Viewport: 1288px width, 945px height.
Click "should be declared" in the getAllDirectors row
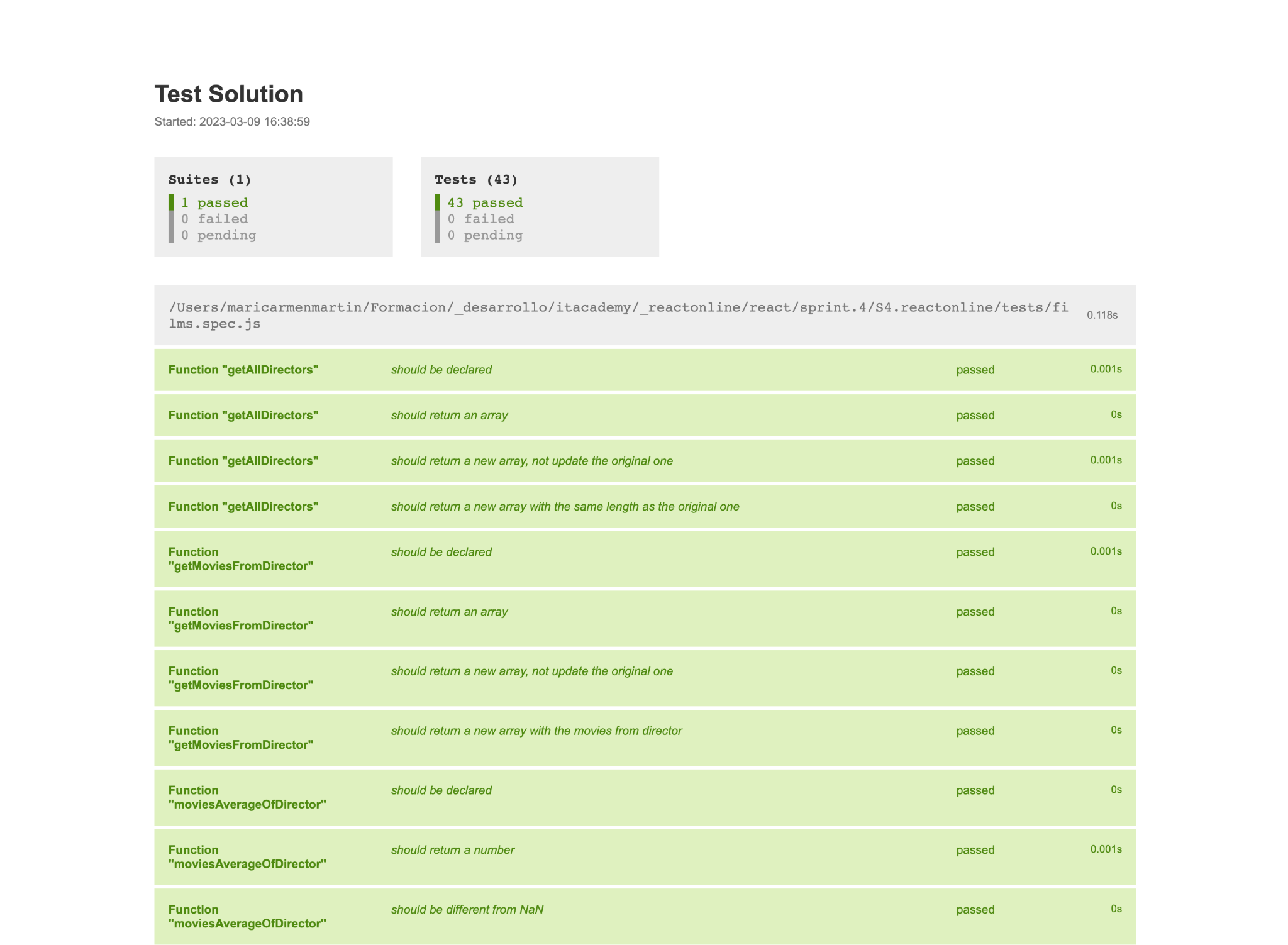[x=441, y=370]
